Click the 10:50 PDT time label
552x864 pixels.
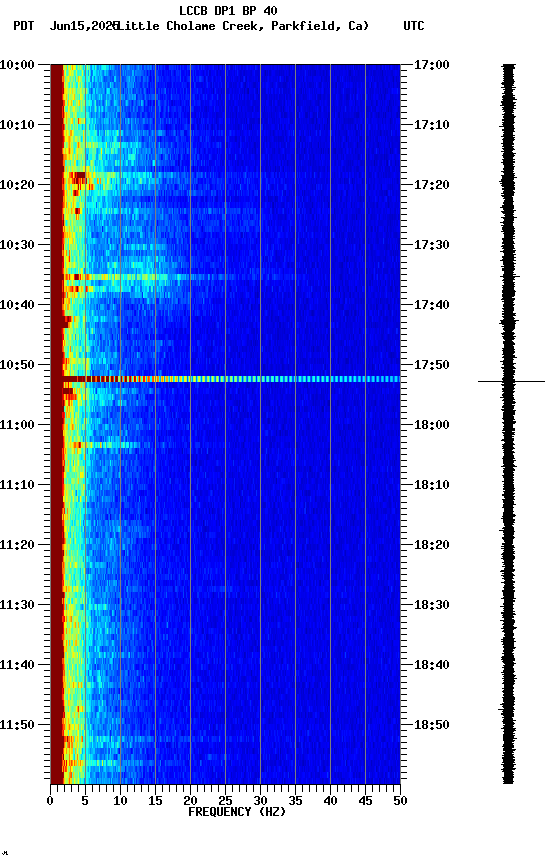(17, 365)
